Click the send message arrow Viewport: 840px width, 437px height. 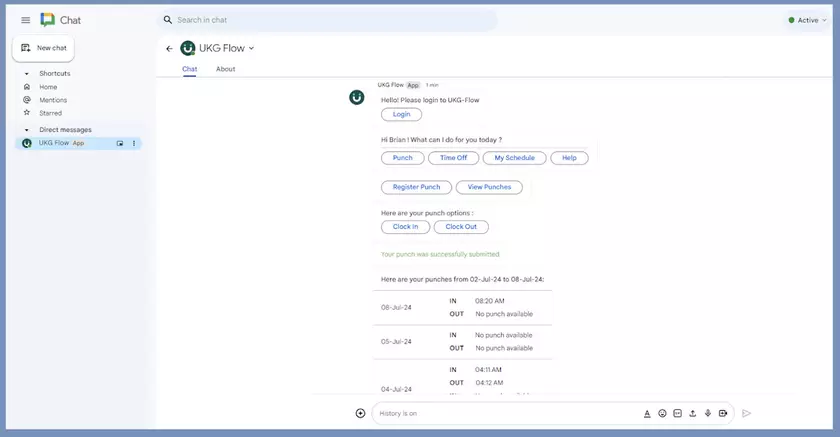[x=746, y=413]
